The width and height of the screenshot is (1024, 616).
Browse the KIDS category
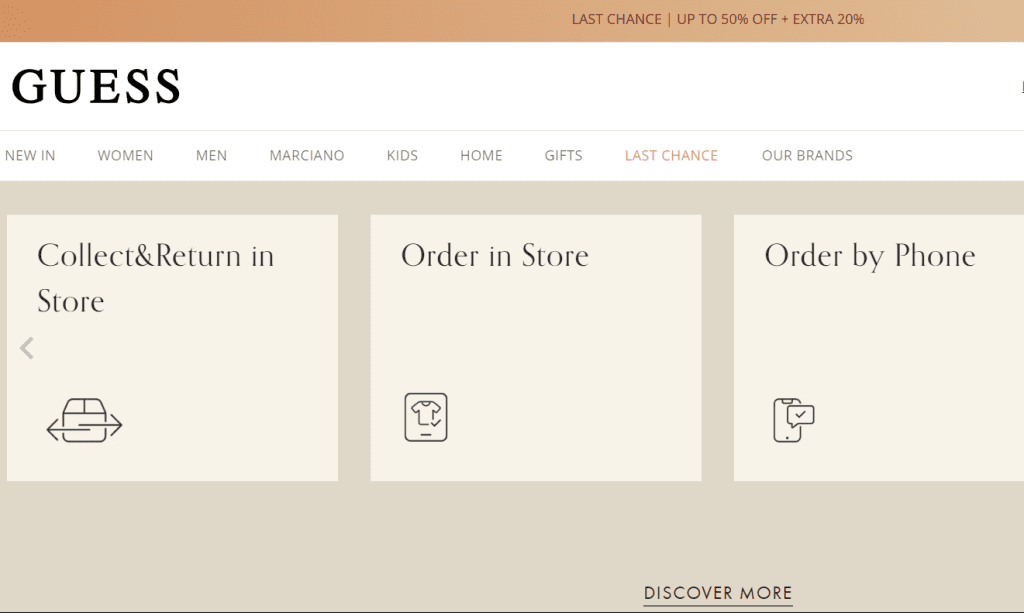402,155
